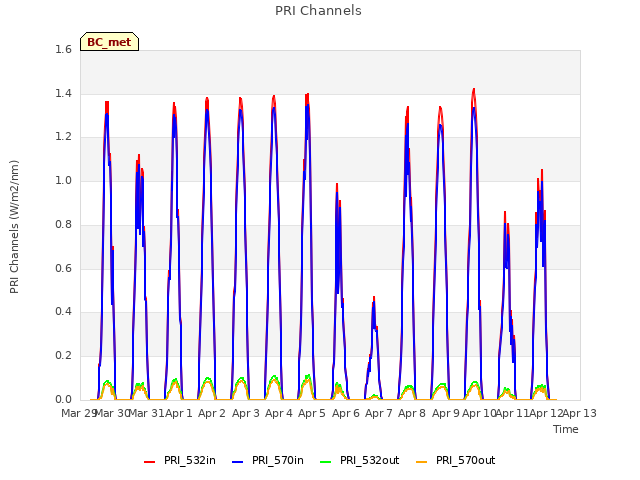Click the red PRI_532in legend swatch
The image size is (640, 480).
(149, 462)
